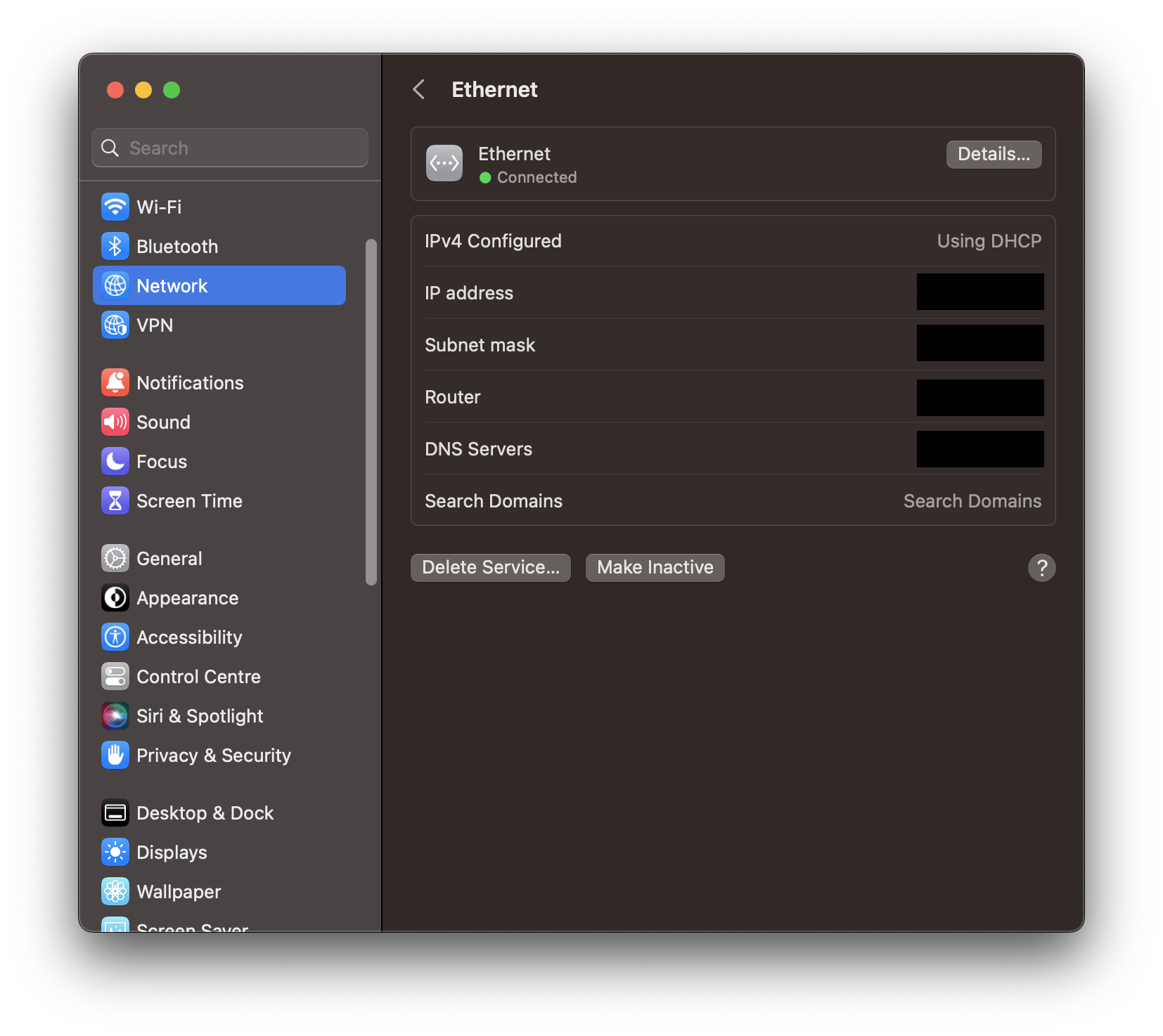Click the sidebar Search field
The width and height of the screenshot is (1163, 1036).
tap(230, 148)
